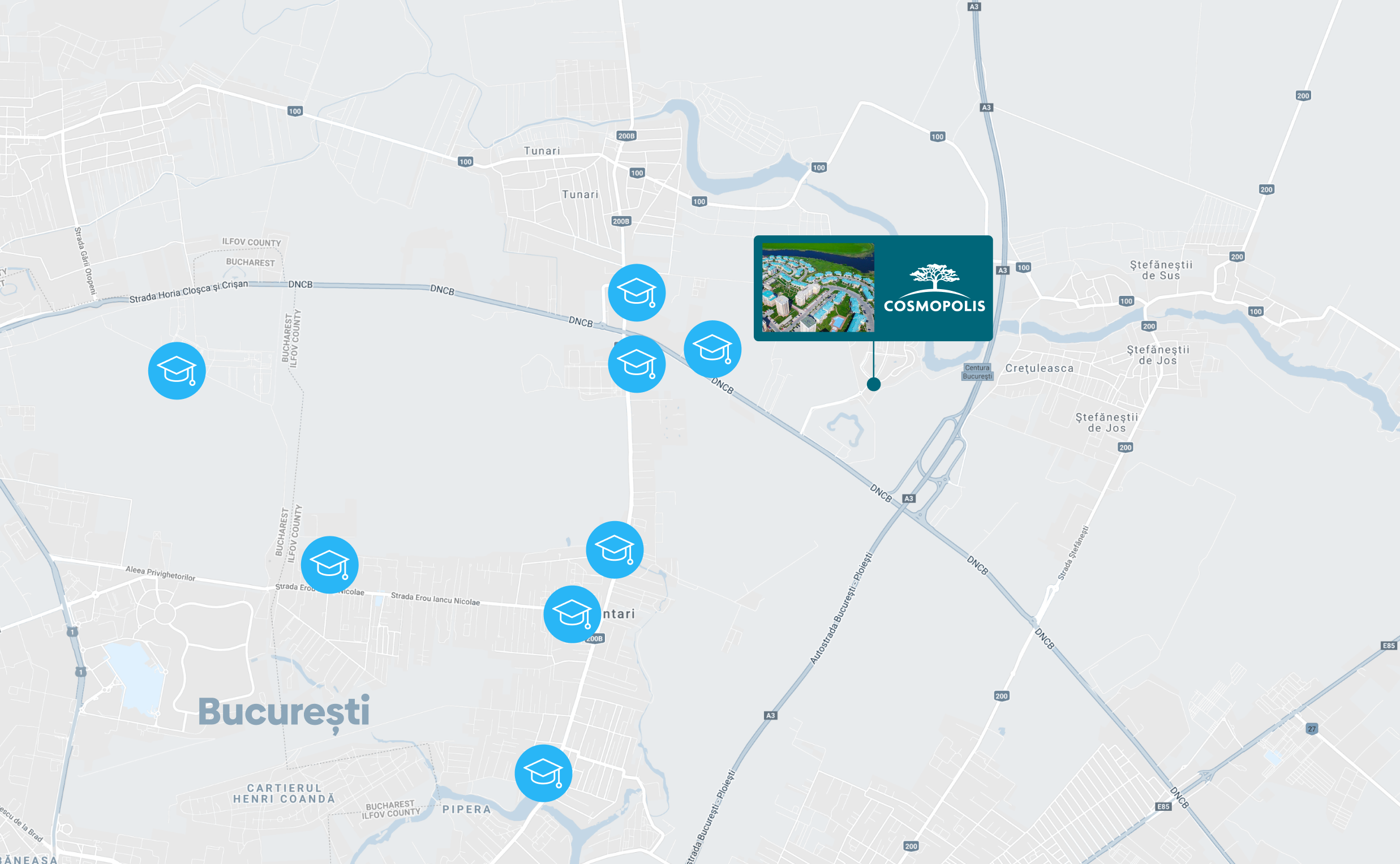The height and width of the screenshot is (864, 1400).
Task: Click the Centura București road label
Action: (978, 372)
